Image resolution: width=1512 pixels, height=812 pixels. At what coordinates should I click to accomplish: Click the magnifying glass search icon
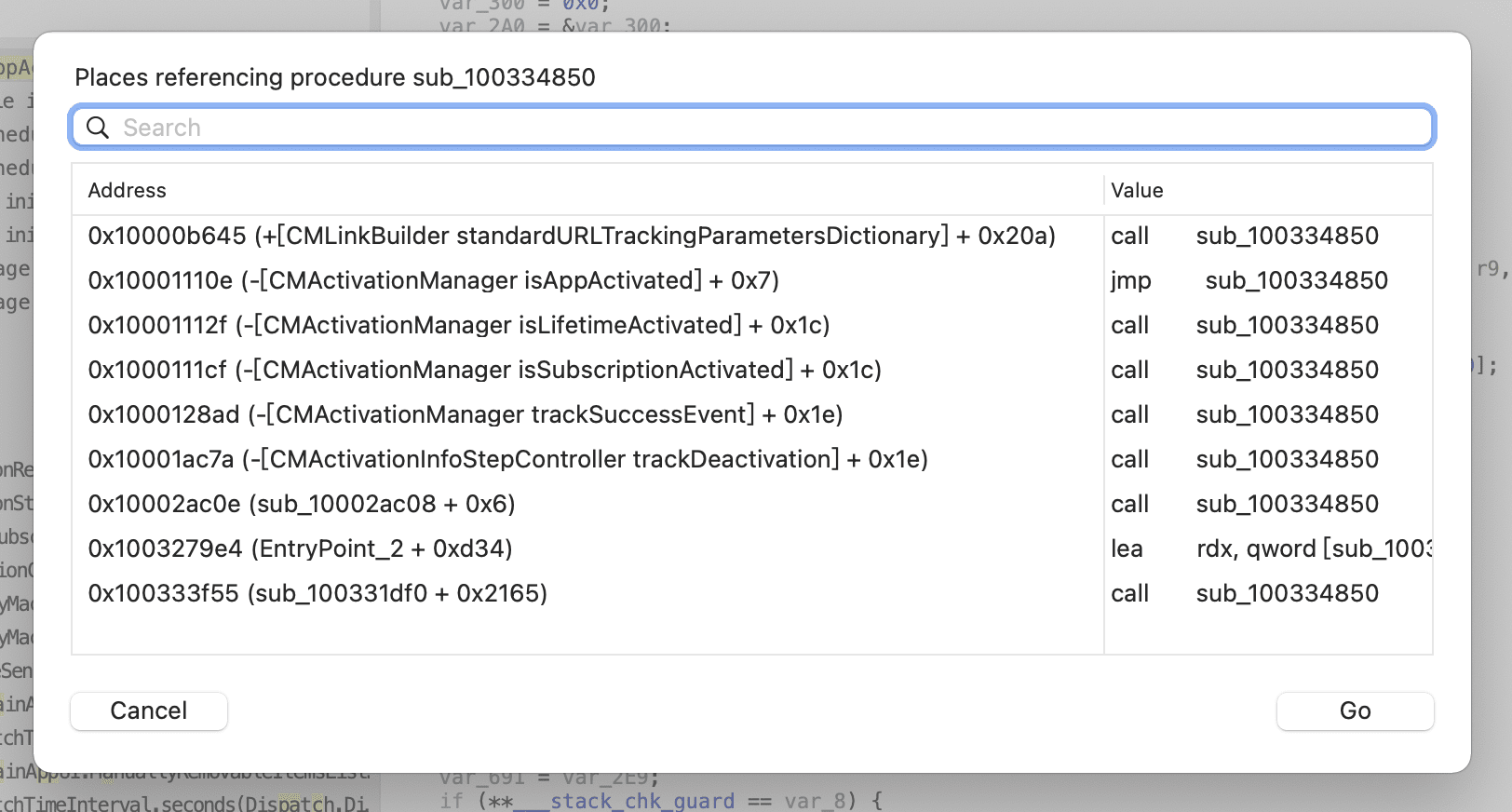point(98,128)
